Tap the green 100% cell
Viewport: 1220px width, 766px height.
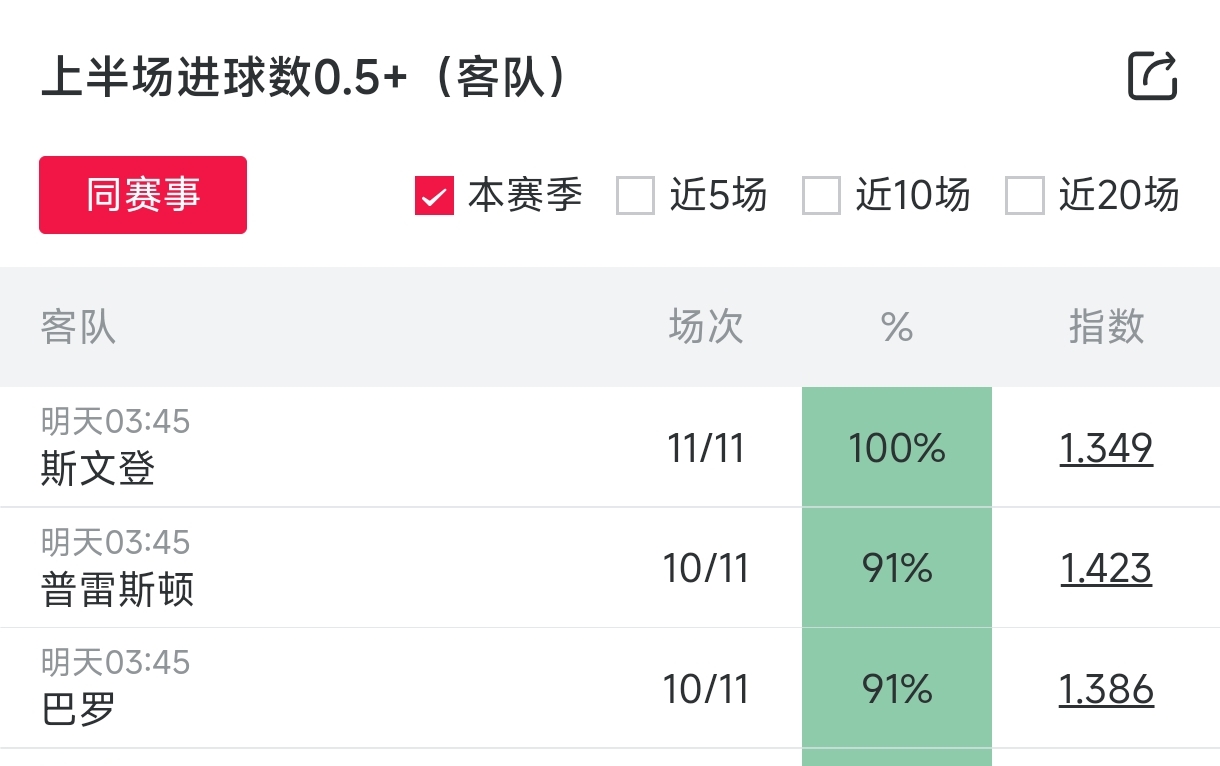tap(897, 448)
